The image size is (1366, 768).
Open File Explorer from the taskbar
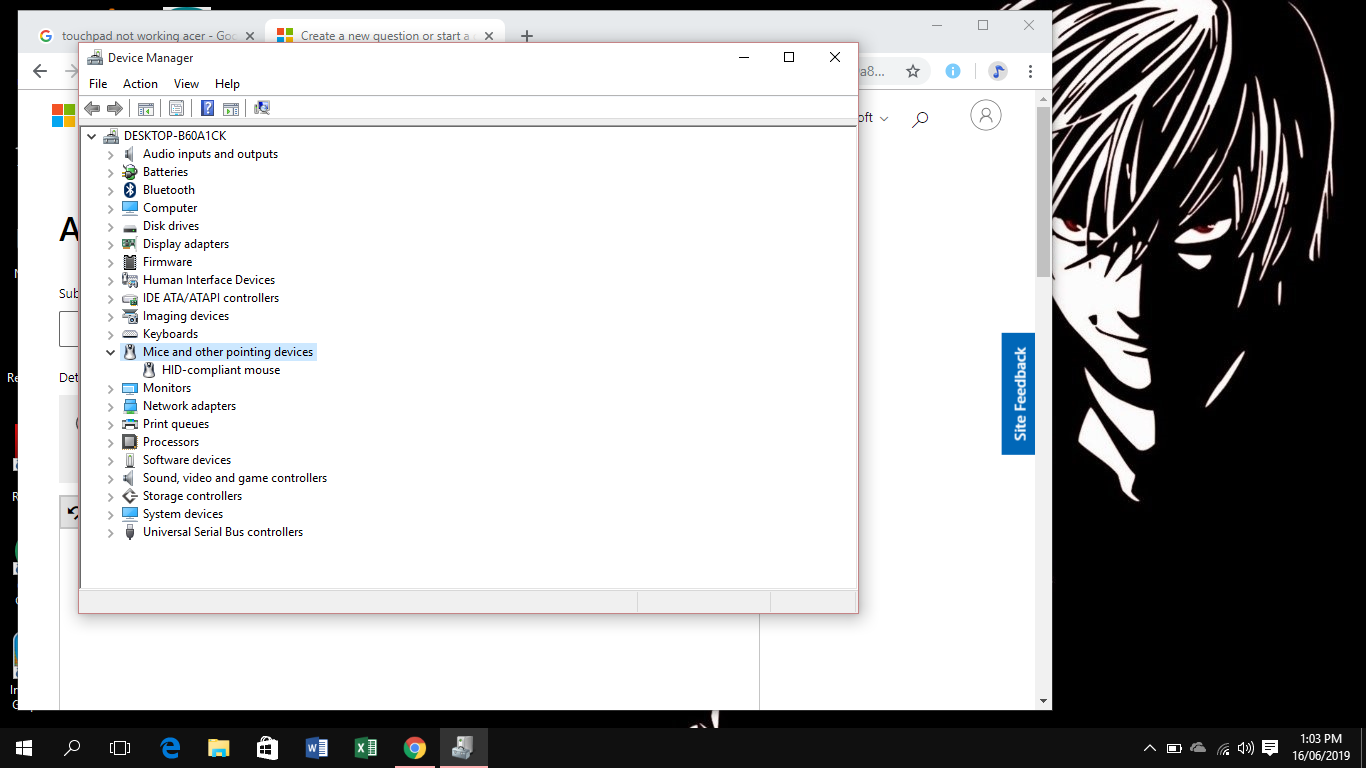(x=218, y=747)
